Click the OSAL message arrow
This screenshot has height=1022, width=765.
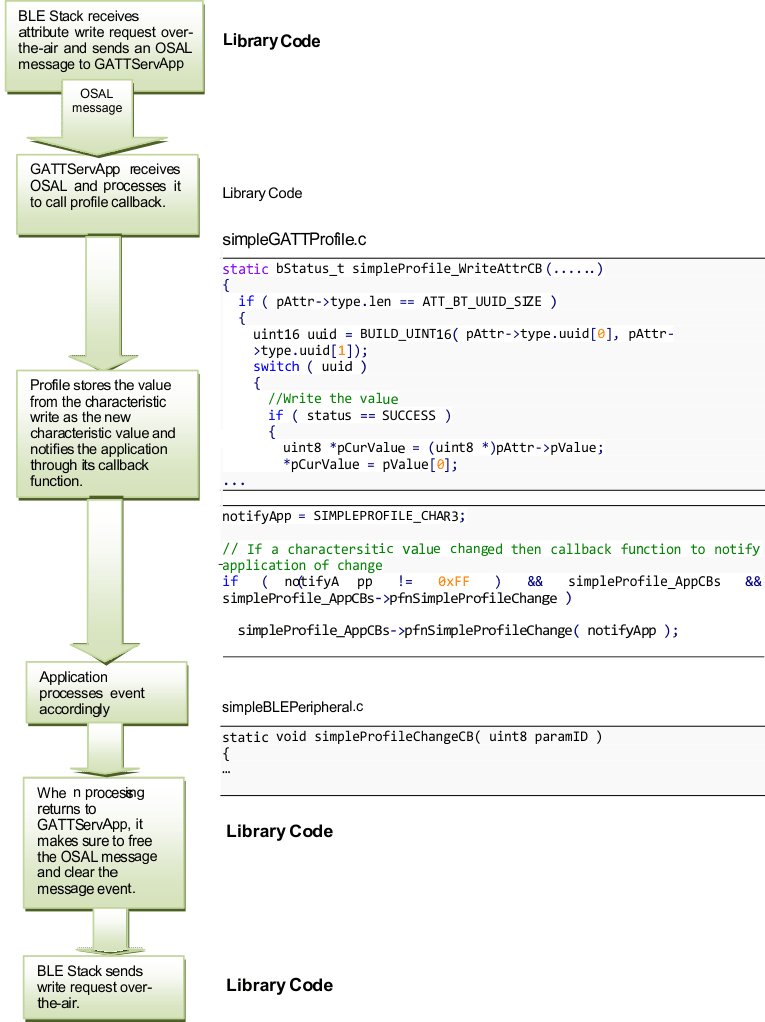pyautogui.click(x=97, y=112)
